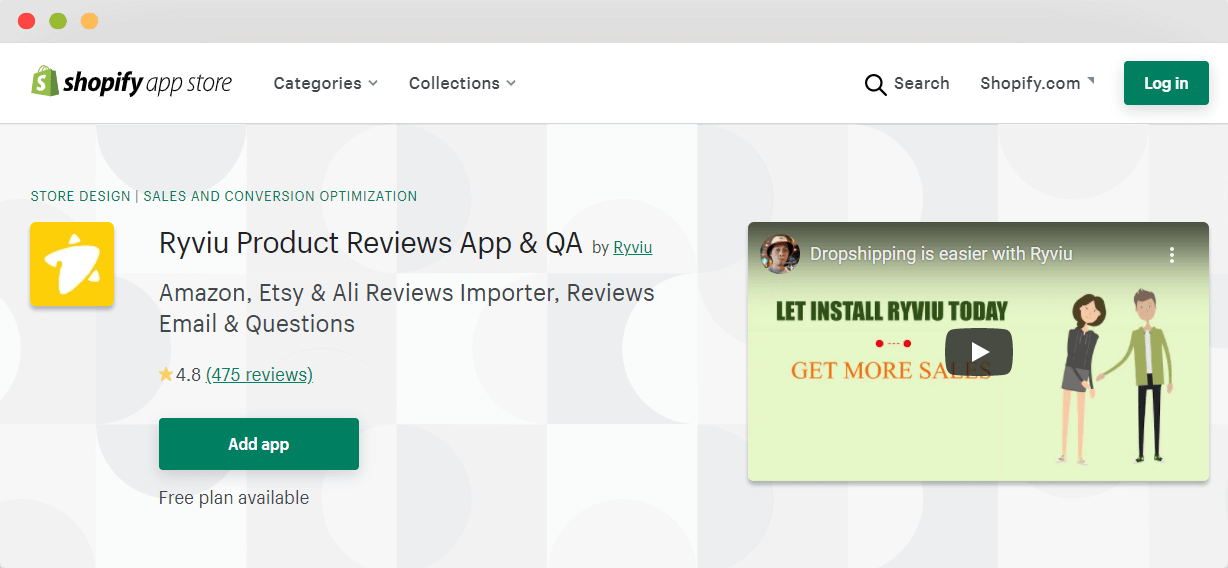The width and height of the screenshot is (1228, 568).
Task: Click the video title 'Dropshipping is easier with Ryviu'
Action: [941, 254]
